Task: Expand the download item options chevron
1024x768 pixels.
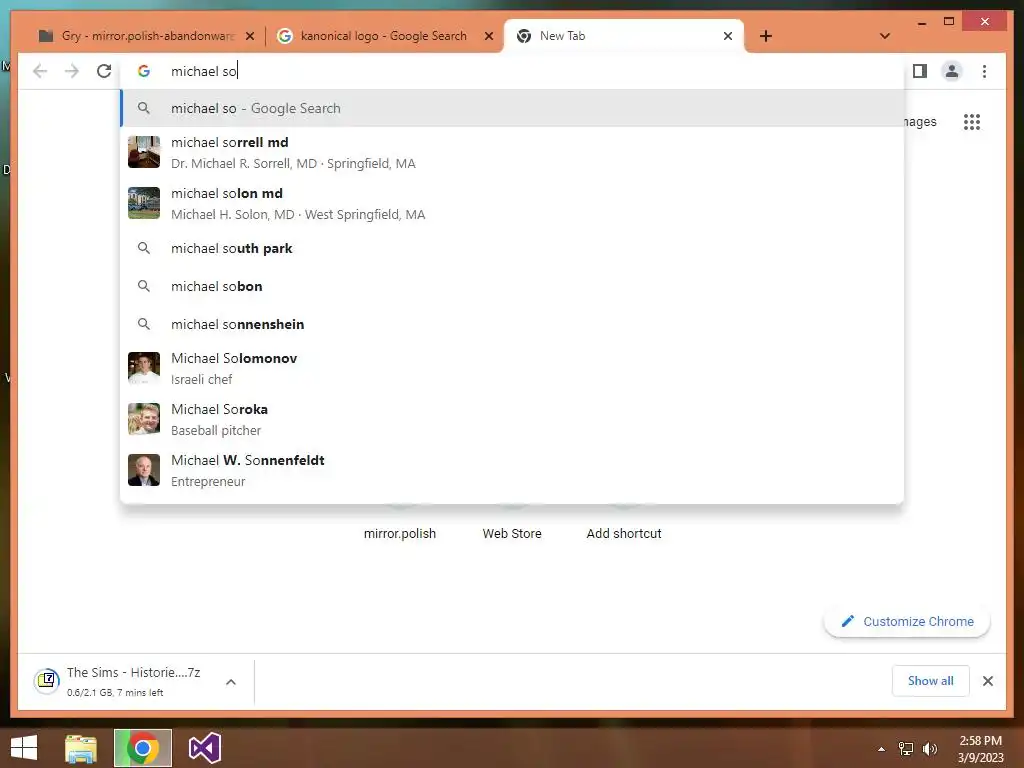Action: (x=231, y=682)
